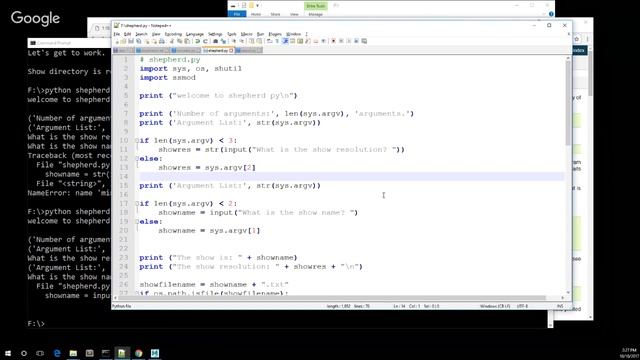Close the shepherd.py tab with its X
This screenshot has width=640, height=360.
(231, 51)
